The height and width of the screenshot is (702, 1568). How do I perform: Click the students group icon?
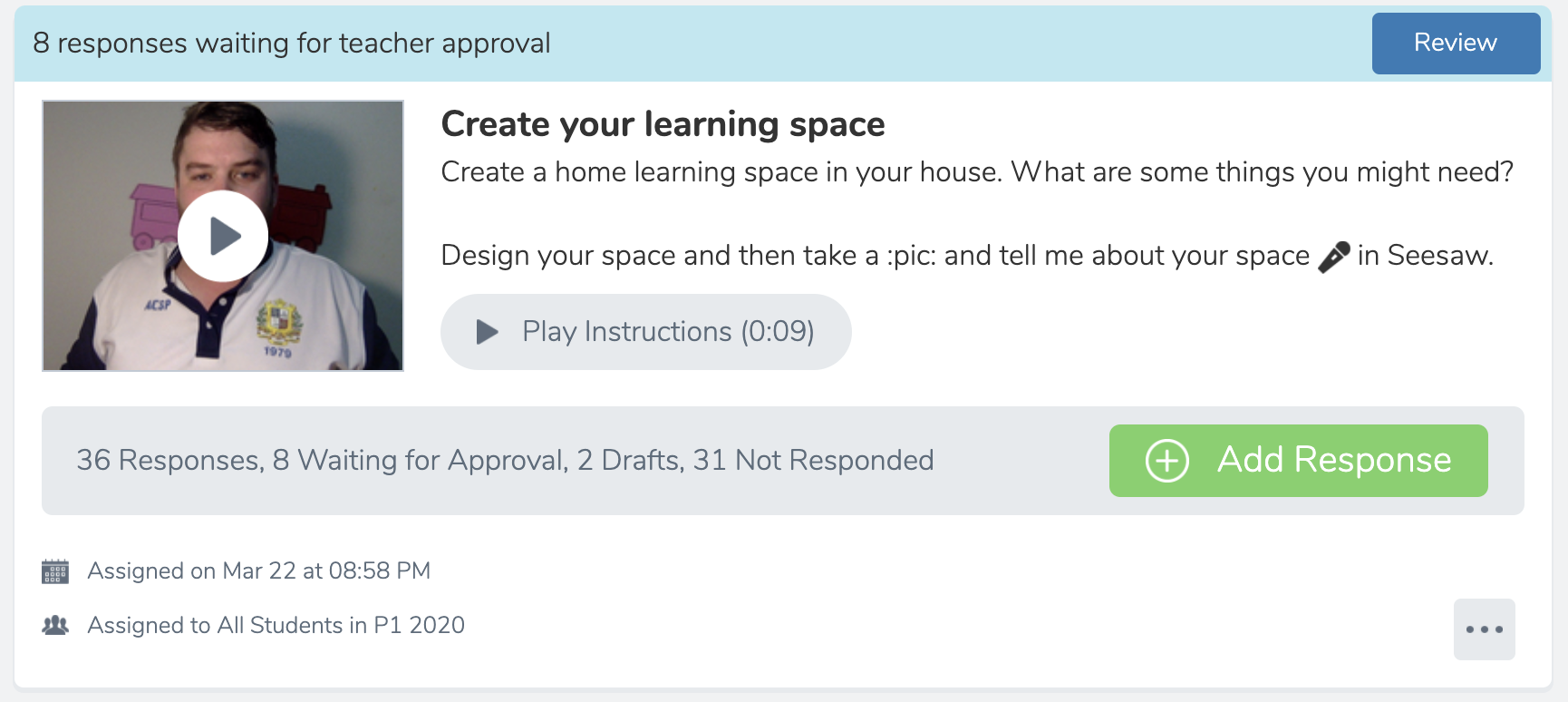tap(55, 625)
